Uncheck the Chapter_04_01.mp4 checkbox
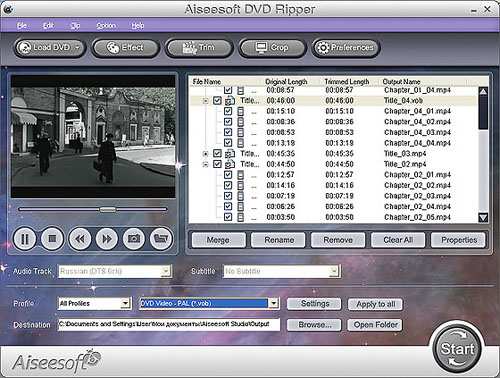500x378 pixels. [x=228, y=111]
